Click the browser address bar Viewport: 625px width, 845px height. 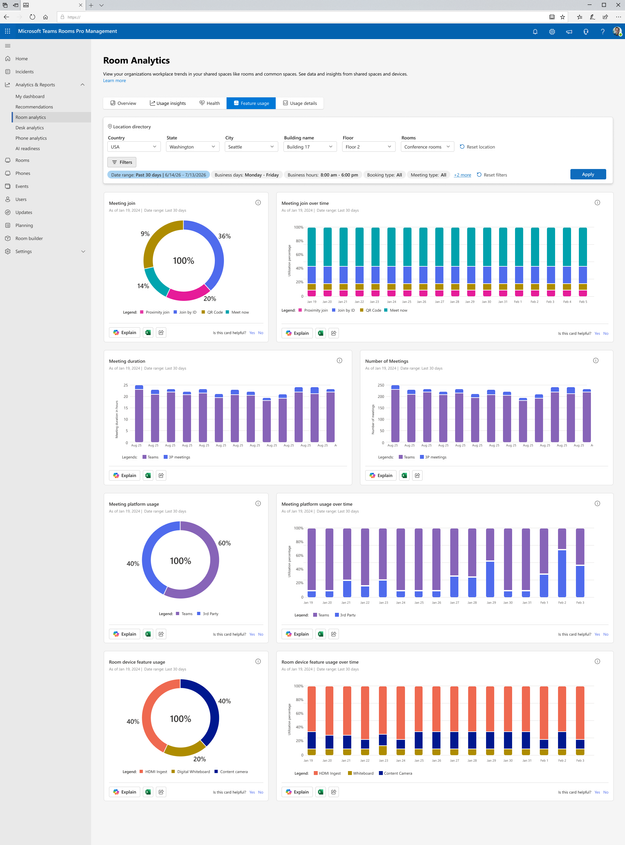(302, 17)
